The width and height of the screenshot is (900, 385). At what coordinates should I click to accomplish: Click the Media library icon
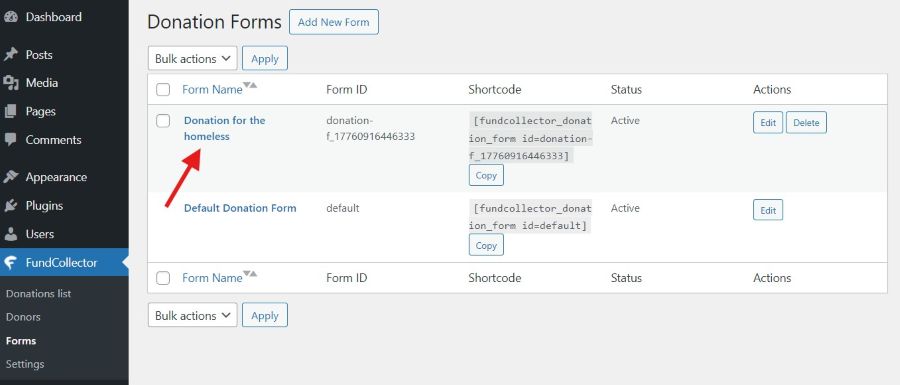(x=10, y=83)
